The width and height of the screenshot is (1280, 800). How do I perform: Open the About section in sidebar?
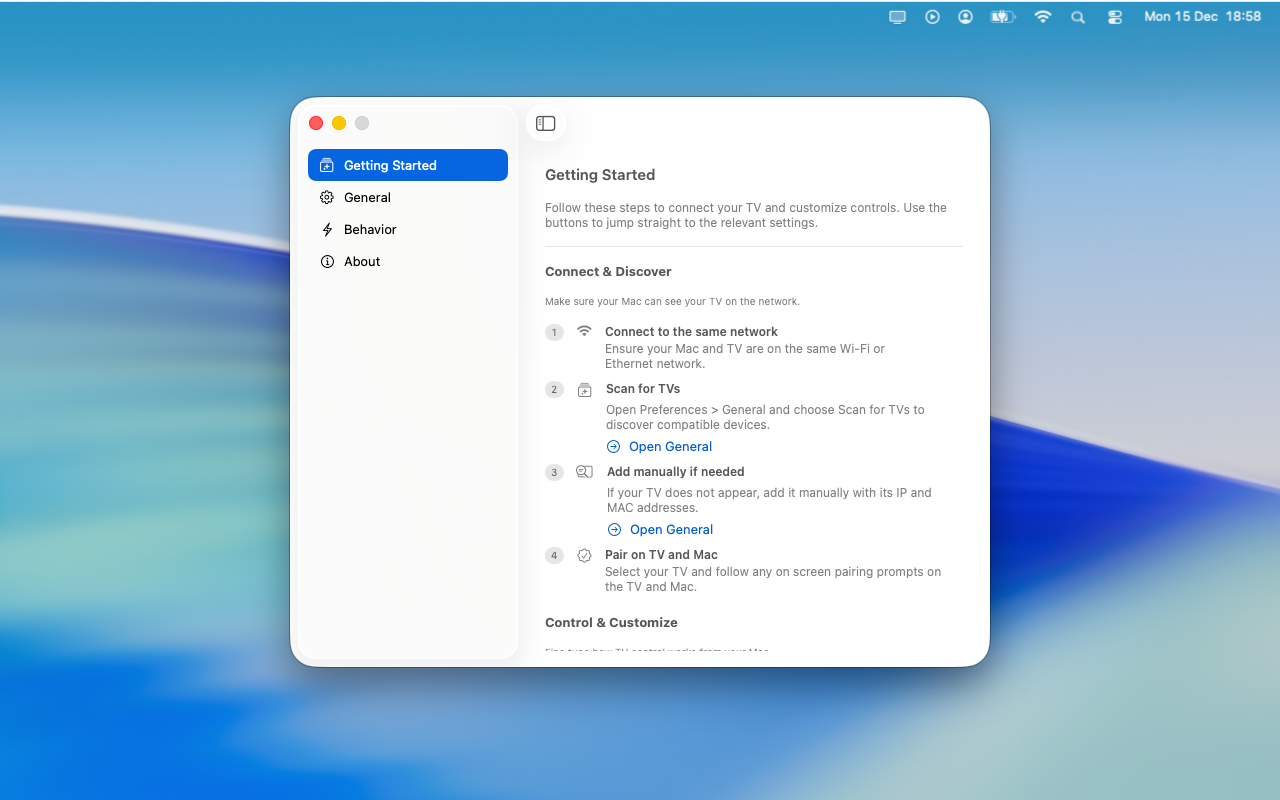[x=362, y=261]
